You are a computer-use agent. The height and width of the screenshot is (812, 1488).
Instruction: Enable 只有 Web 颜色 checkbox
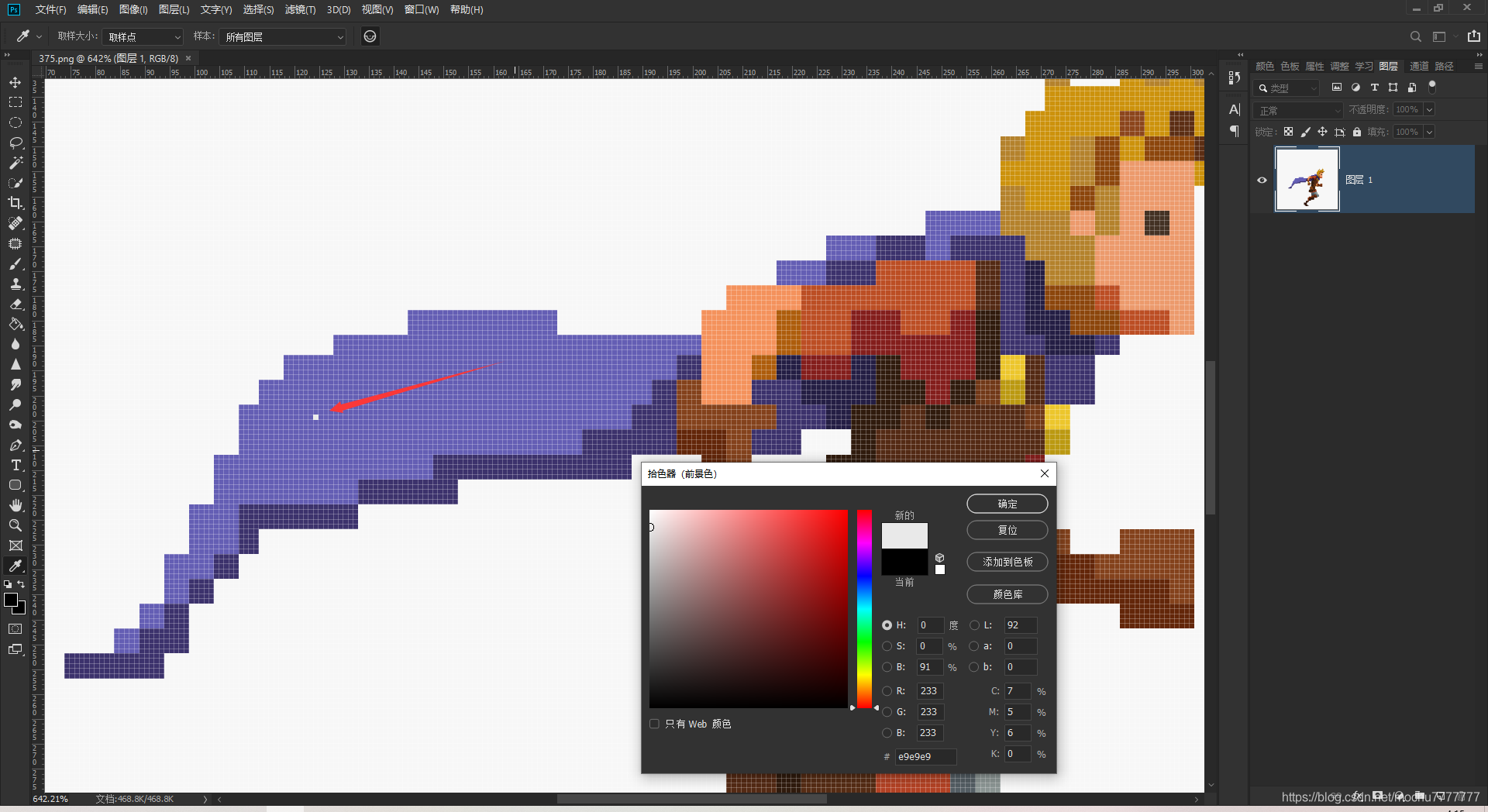coord(654,724)
